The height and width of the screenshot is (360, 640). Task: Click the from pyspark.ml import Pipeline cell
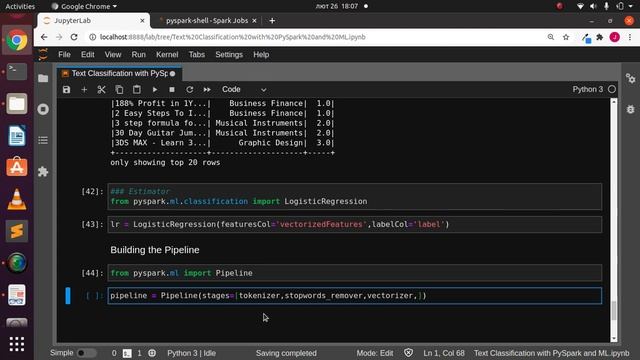tap(354, 273)
